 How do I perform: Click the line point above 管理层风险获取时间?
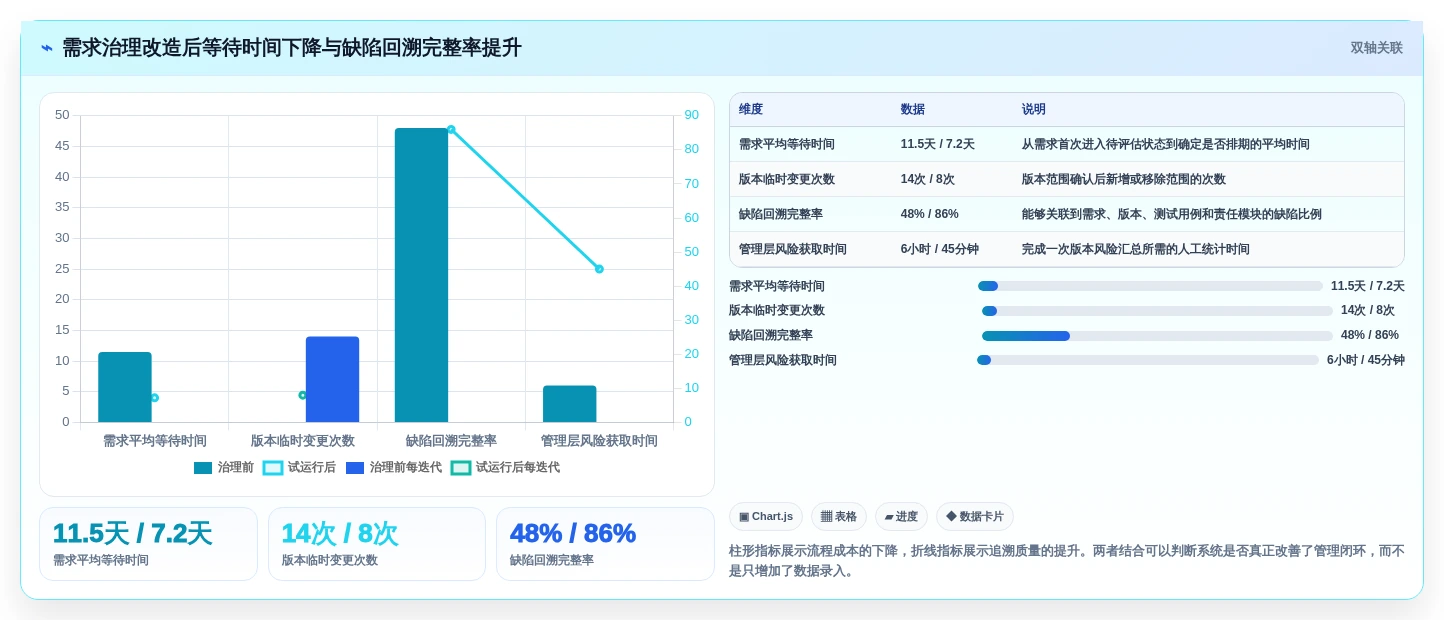[599, 269]
